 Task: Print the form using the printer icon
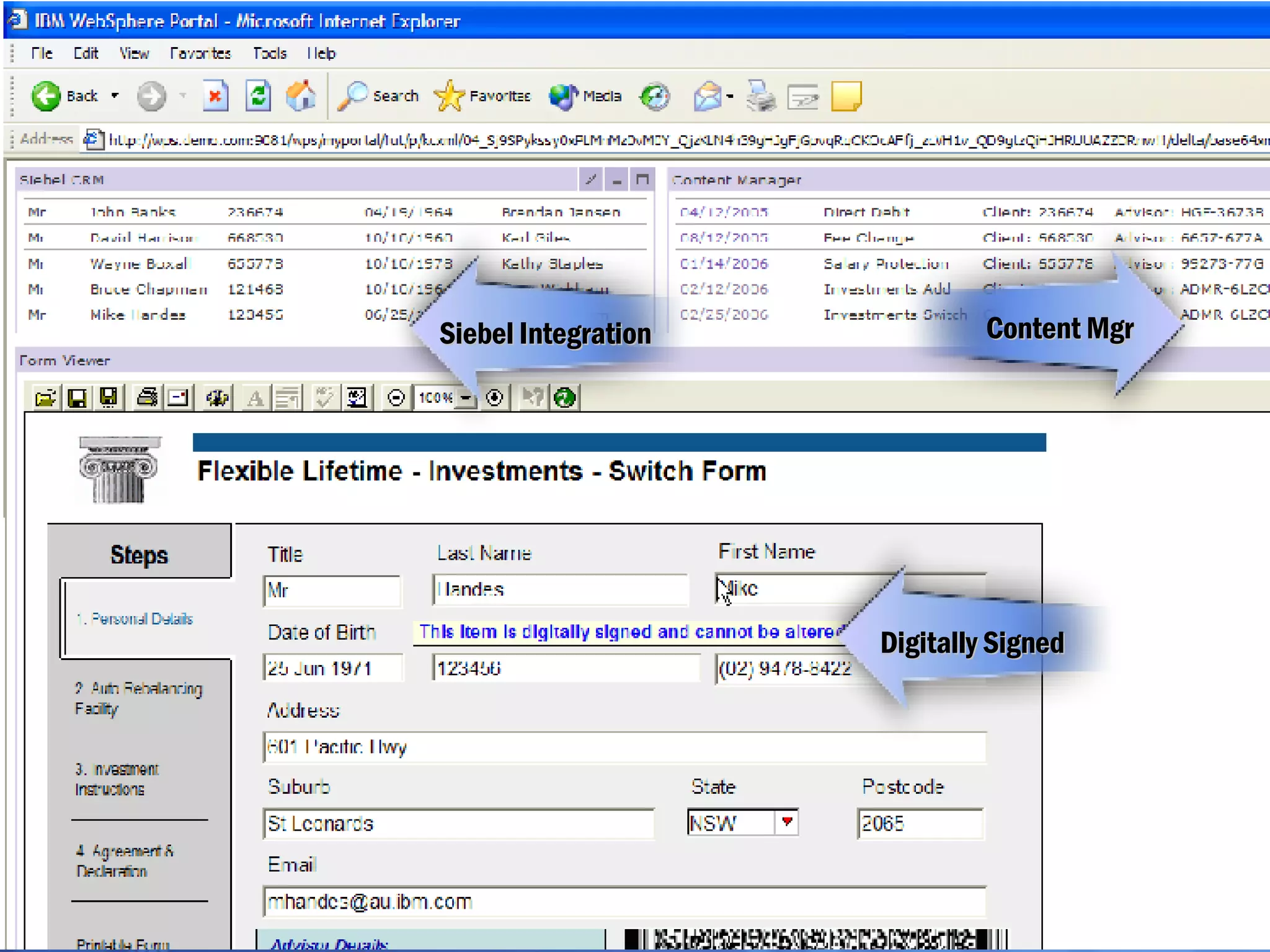tap(147, 397)
